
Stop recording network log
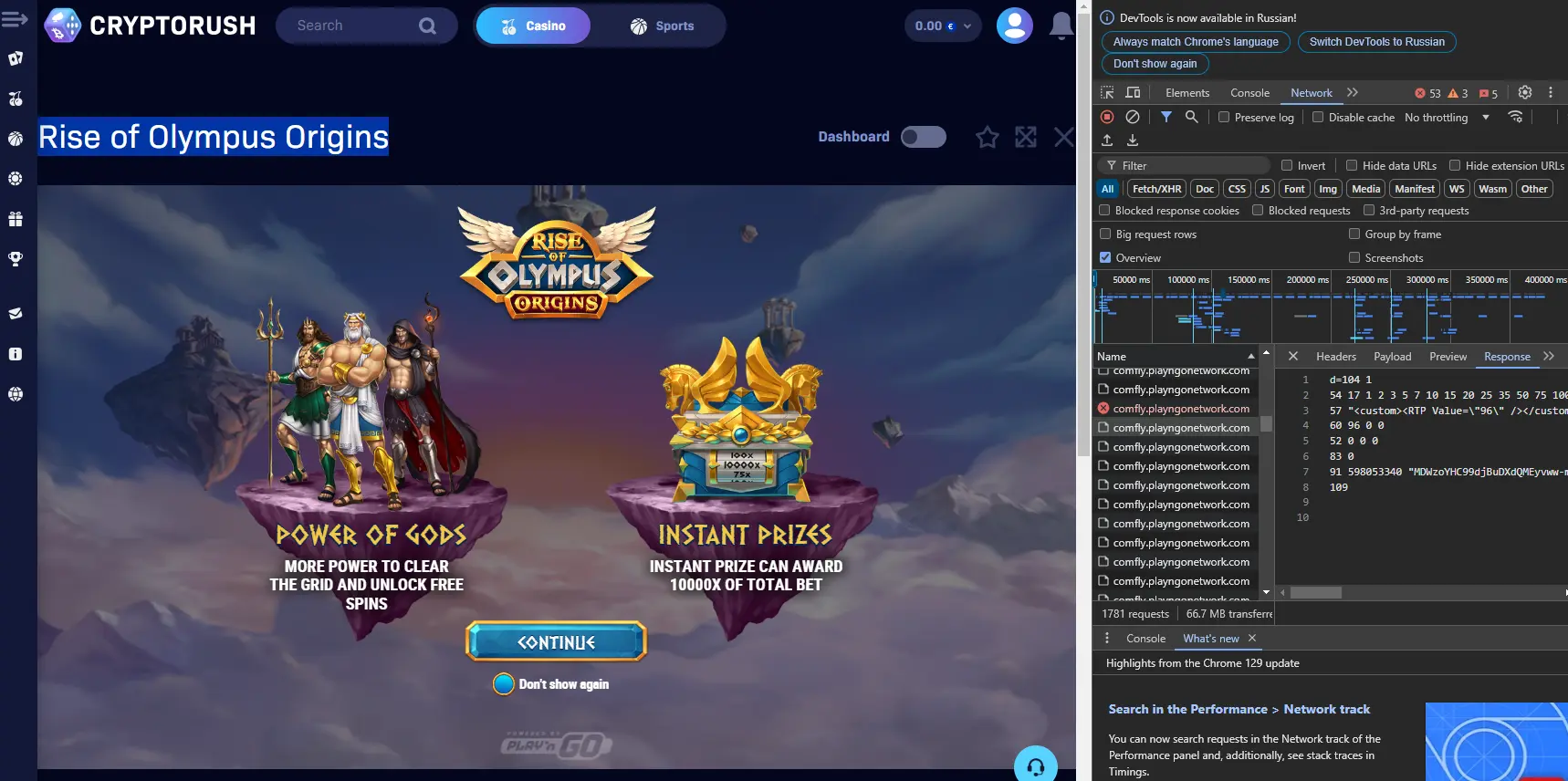[x=1107, y=117]
